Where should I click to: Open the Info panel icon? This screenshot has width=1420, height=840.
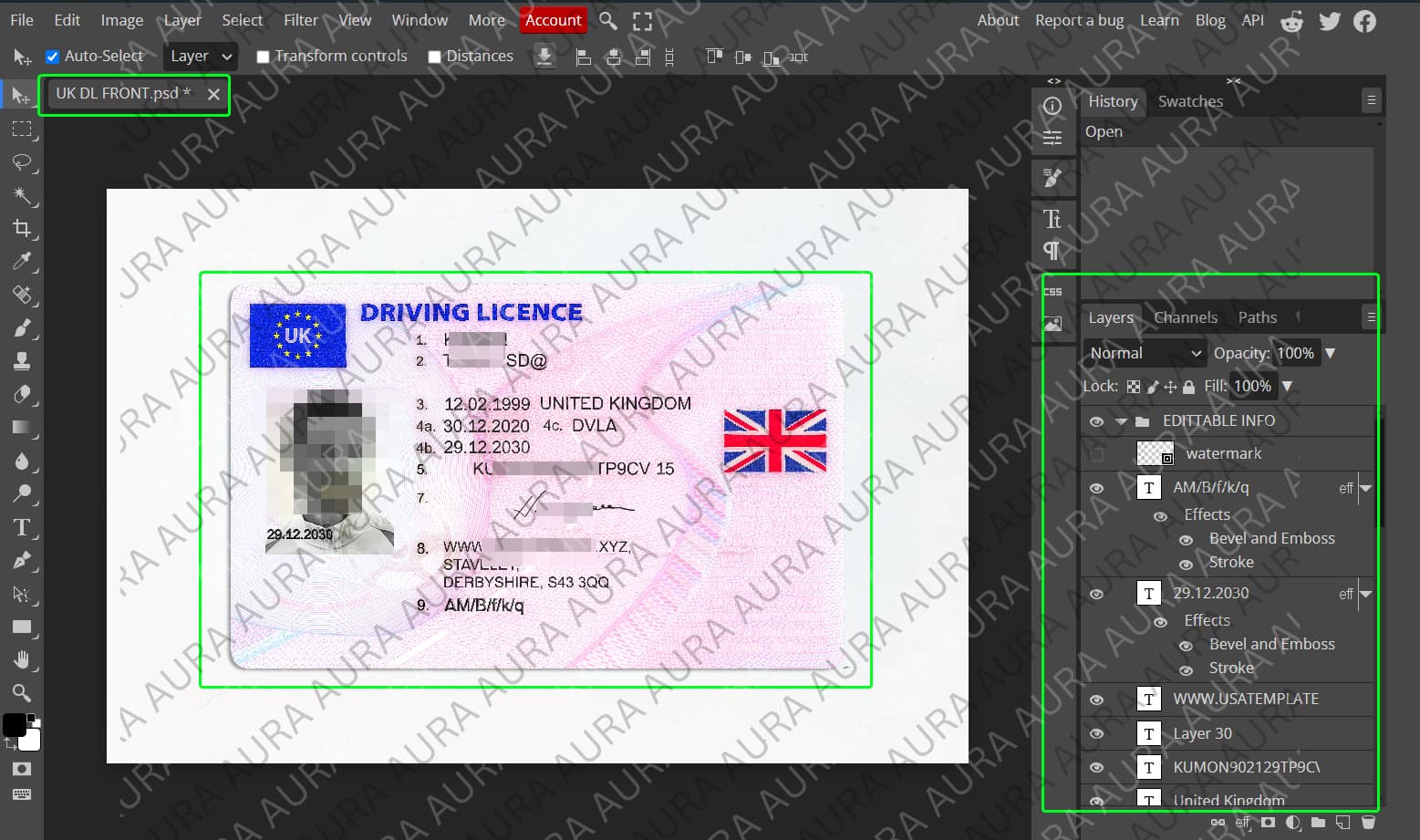[1052, 106]
